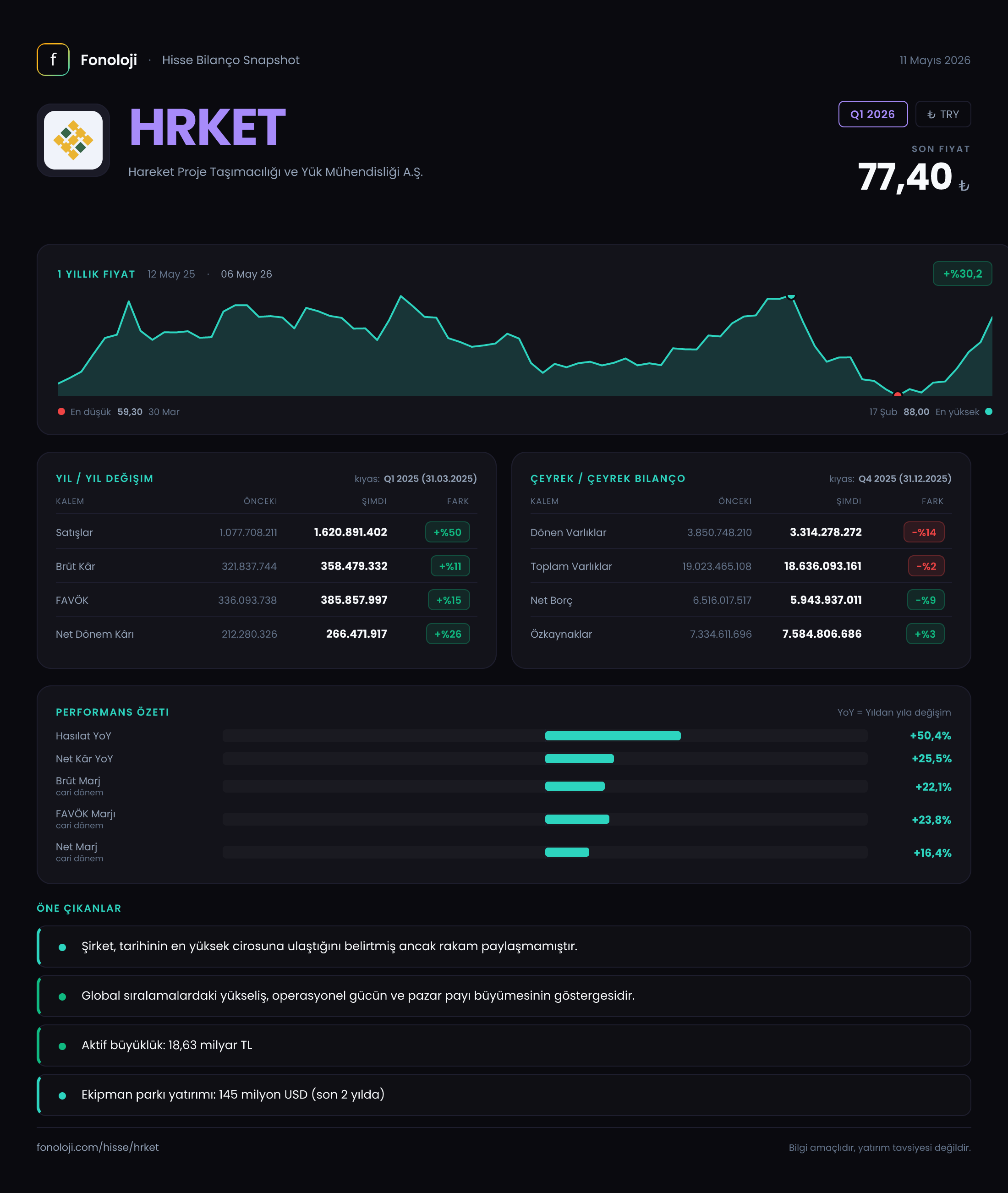
Task: Click the red lowest price dot in legend
Action: 61,411
